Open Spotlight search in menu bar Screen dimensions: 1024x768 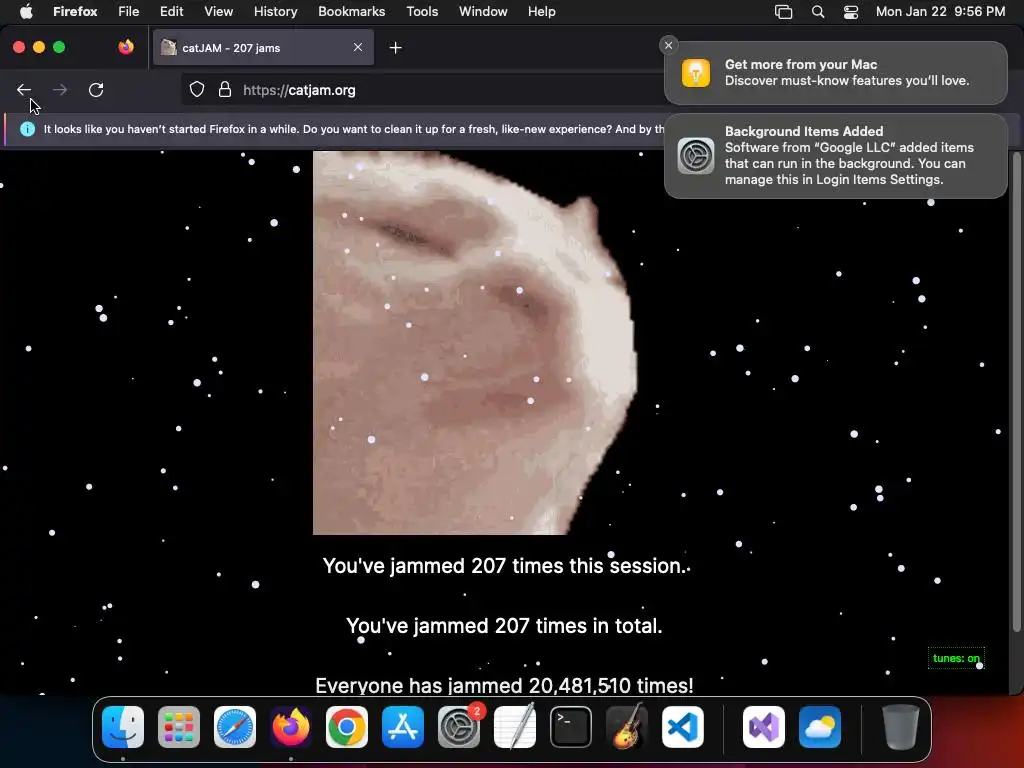coord(818,12)
